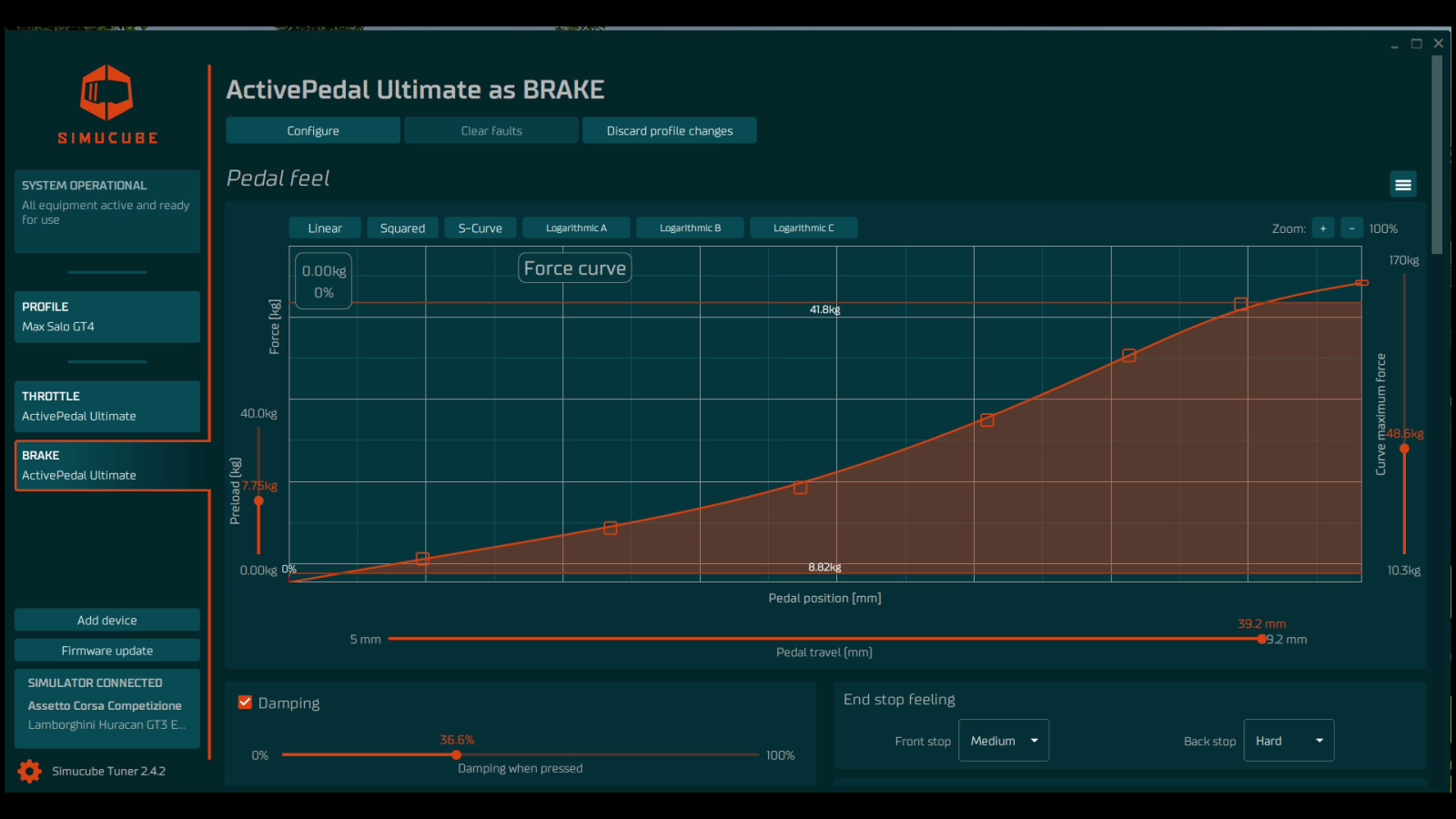This screenshot has height=819, width=1456.
Task: Click the Firmware update button
Action: click(x=107, y=651)
